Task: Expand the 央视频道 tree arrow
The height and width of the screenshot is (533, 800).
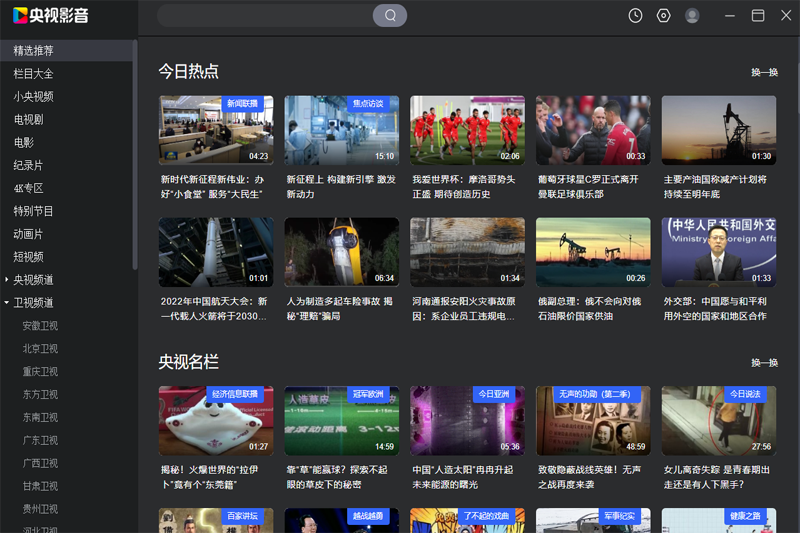Action: pos(7,280)
